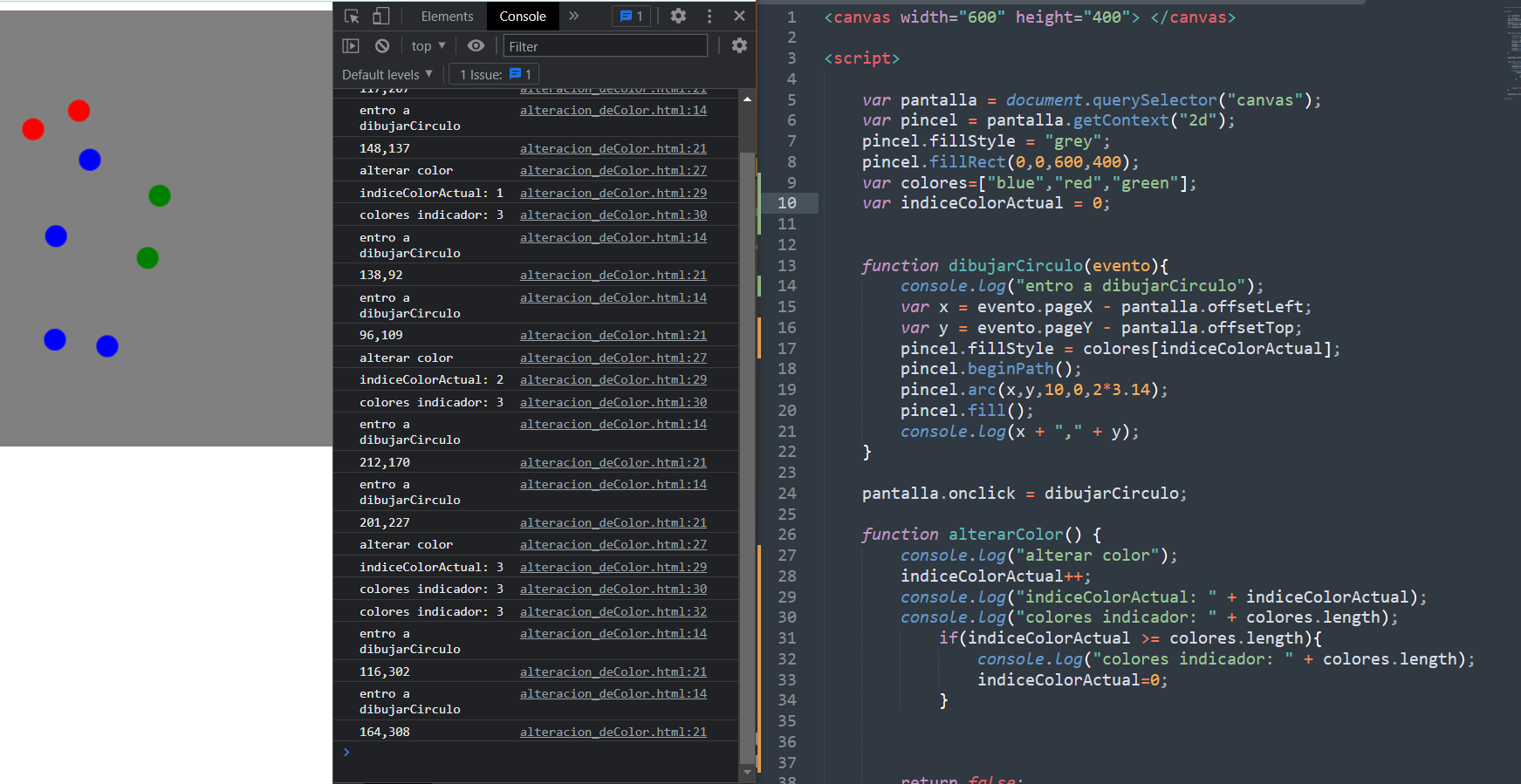Click the red circle nearest canvas left edge
The width and height of the screenshot is (1521, 784).
coord(33,129)
